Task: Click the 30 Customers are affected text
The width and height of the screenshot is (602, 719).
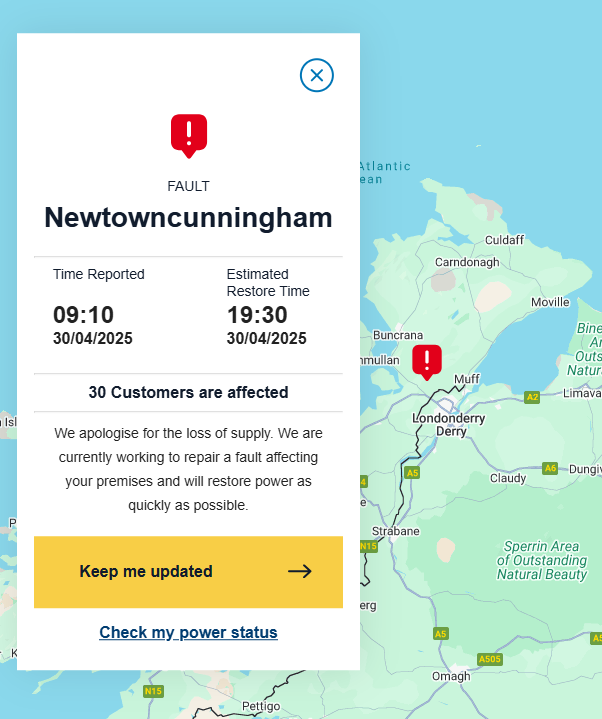Action: pyautogui.click(x=188, y=392)
